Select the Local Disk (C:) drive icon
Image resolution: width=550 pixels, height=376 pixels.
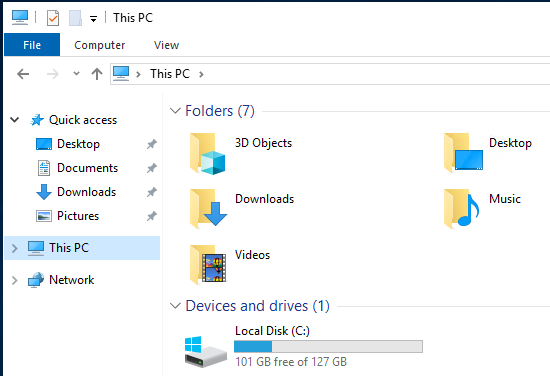tap(206, 351)
